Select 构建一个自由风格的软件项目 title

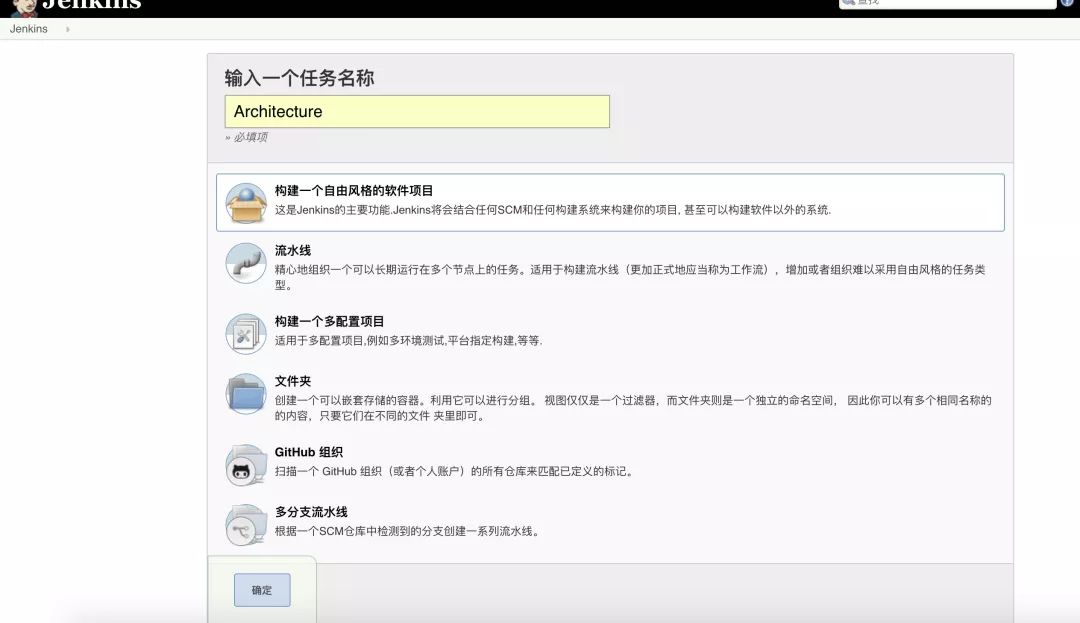click(x=354, y=191)
